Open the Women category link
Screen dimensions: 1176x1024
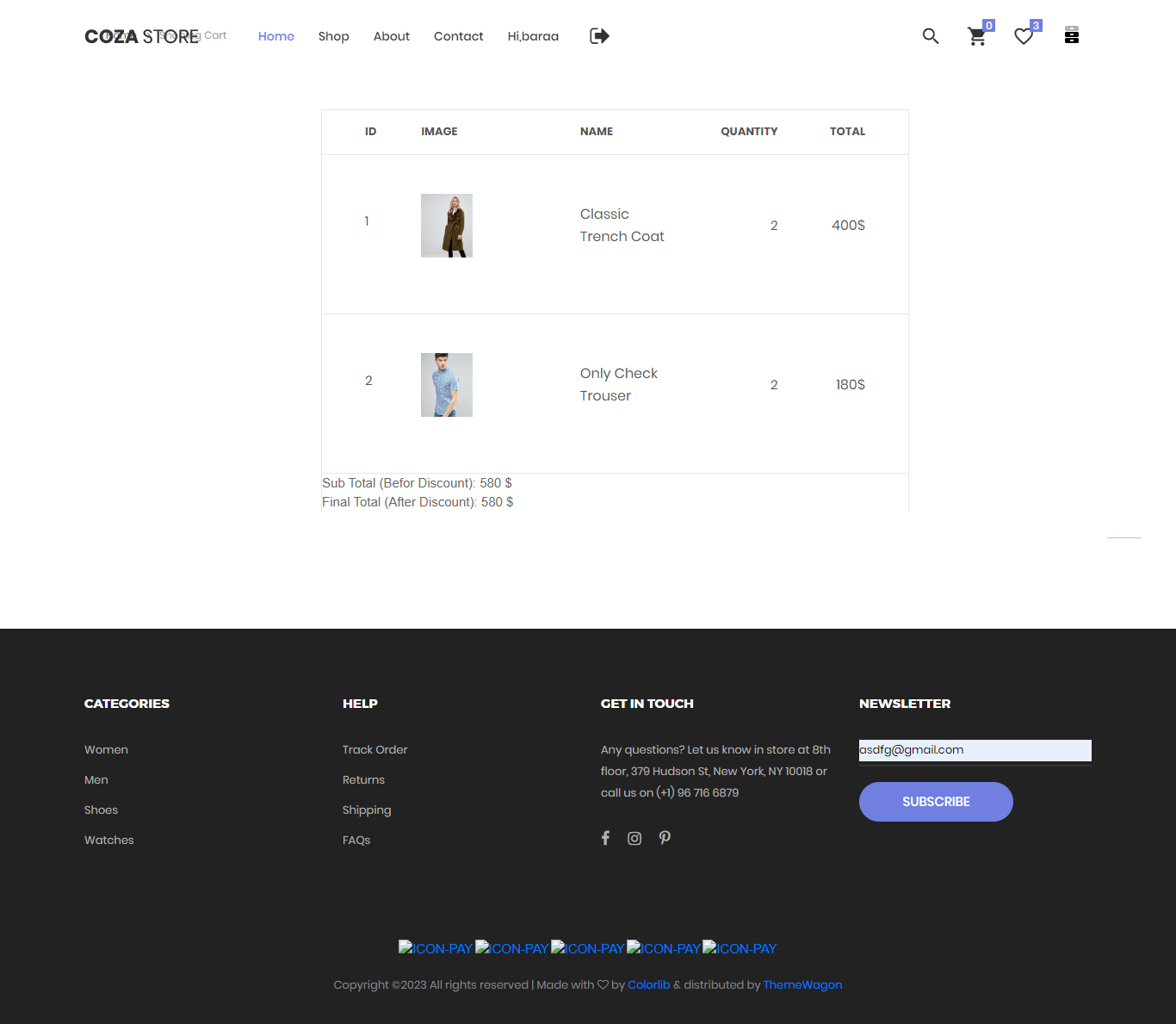106,750
